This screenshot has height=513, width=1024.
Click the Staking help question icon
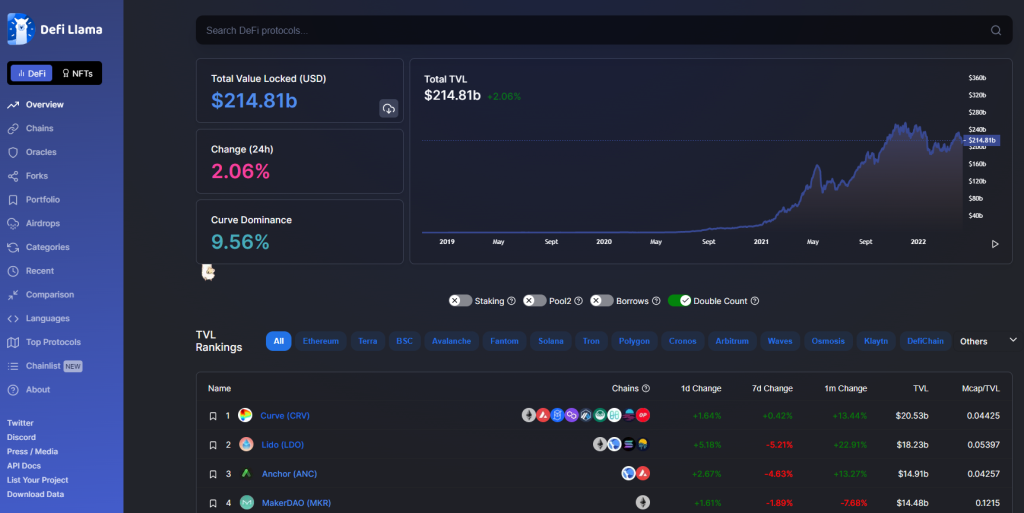(511, 301)
